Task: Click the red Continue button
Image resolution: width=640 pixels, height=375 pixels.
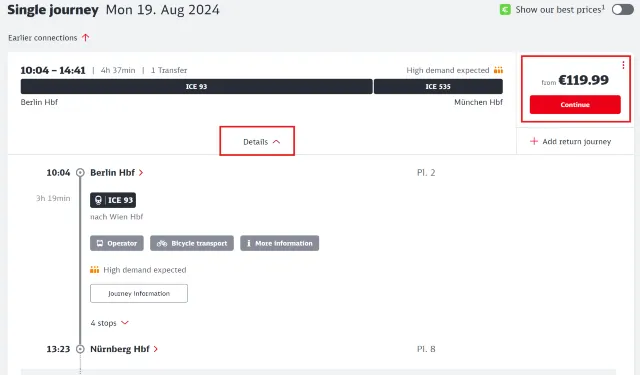Action: (575, 104)
